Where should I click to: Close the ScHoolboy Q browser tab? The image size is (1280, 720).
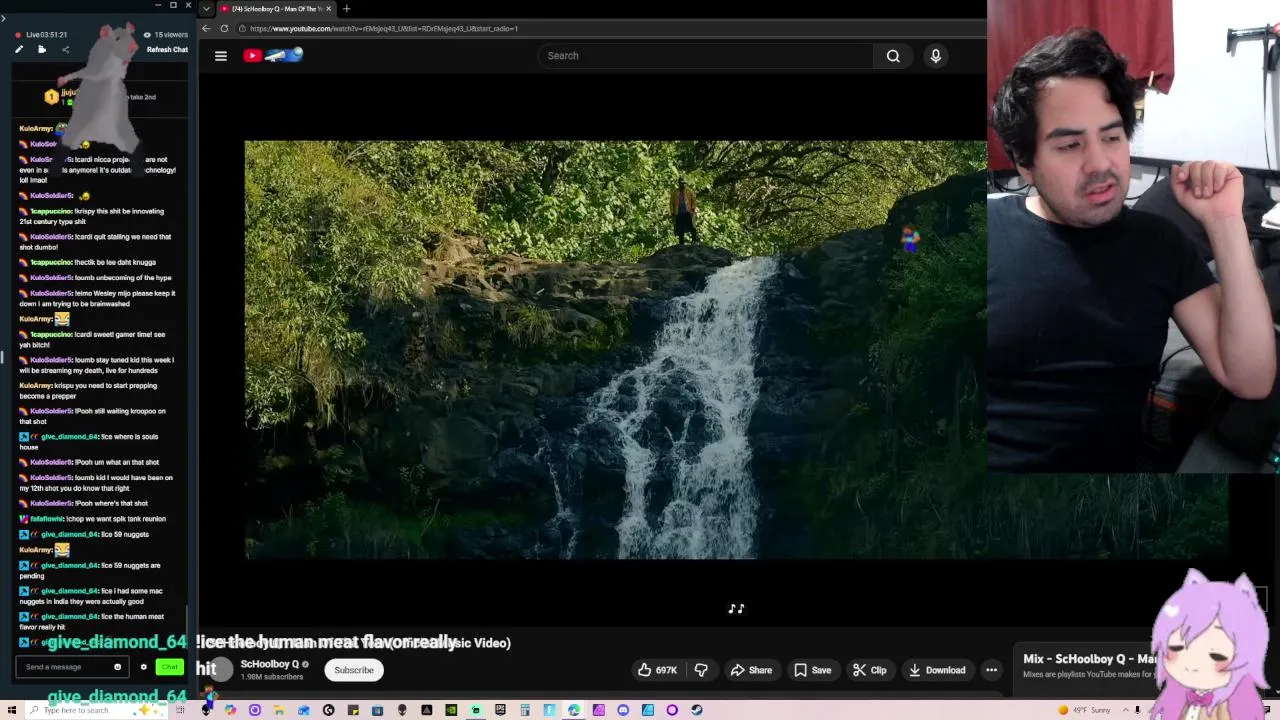(x=329, y=9)
